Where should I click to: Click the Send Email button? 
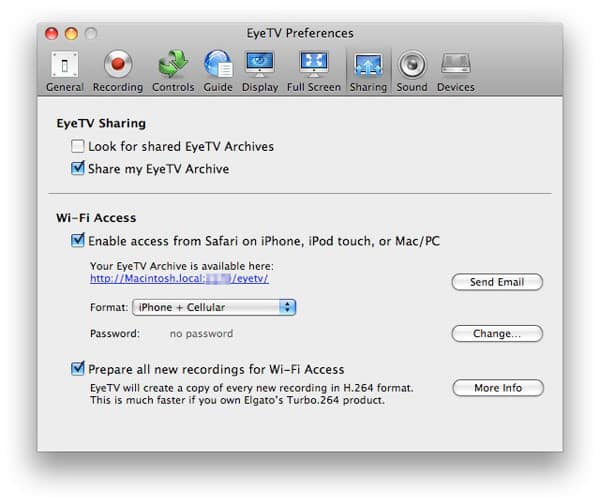(497, 282)
